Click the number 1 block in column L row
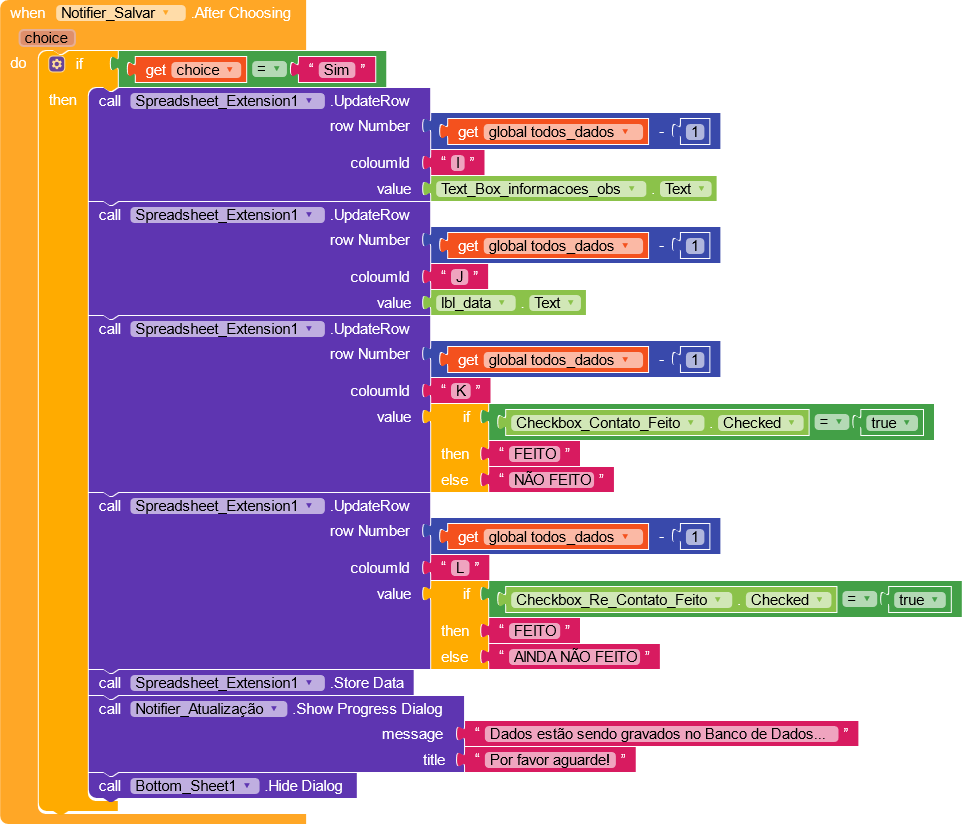The image size is (962, 824). [x=695, y=537]
